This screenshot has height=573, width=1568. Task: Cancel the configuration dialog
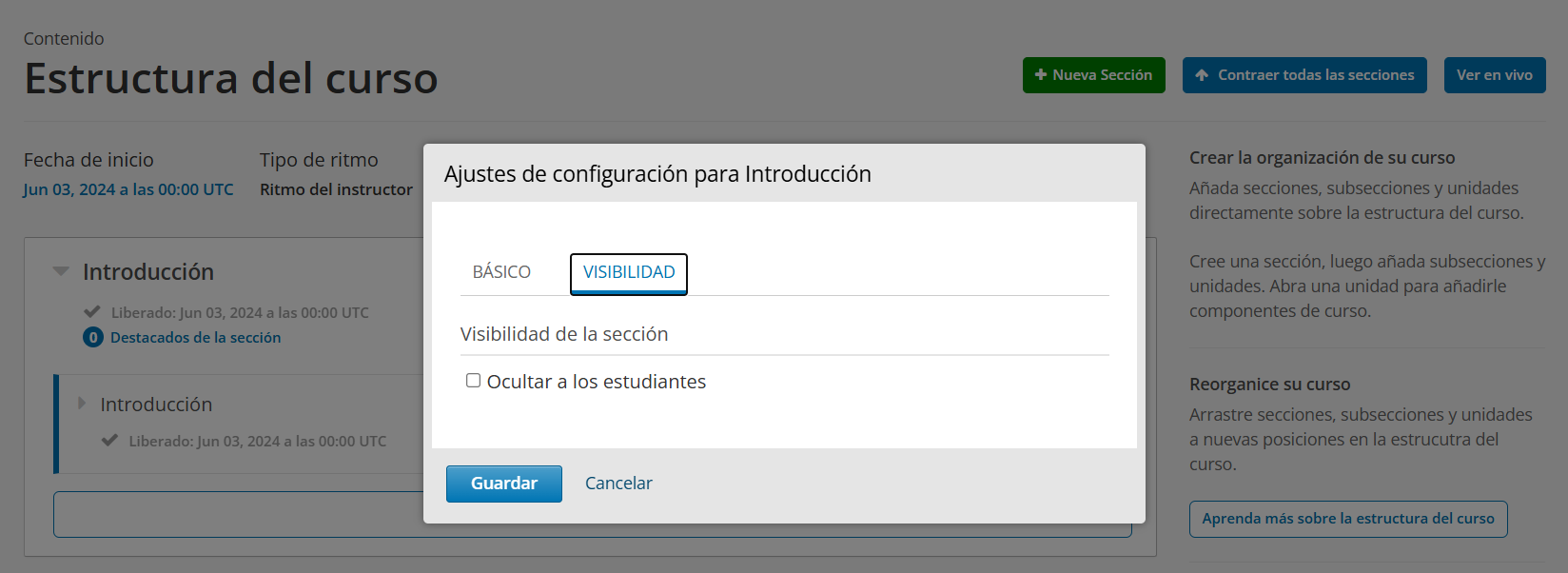point(618,484)
